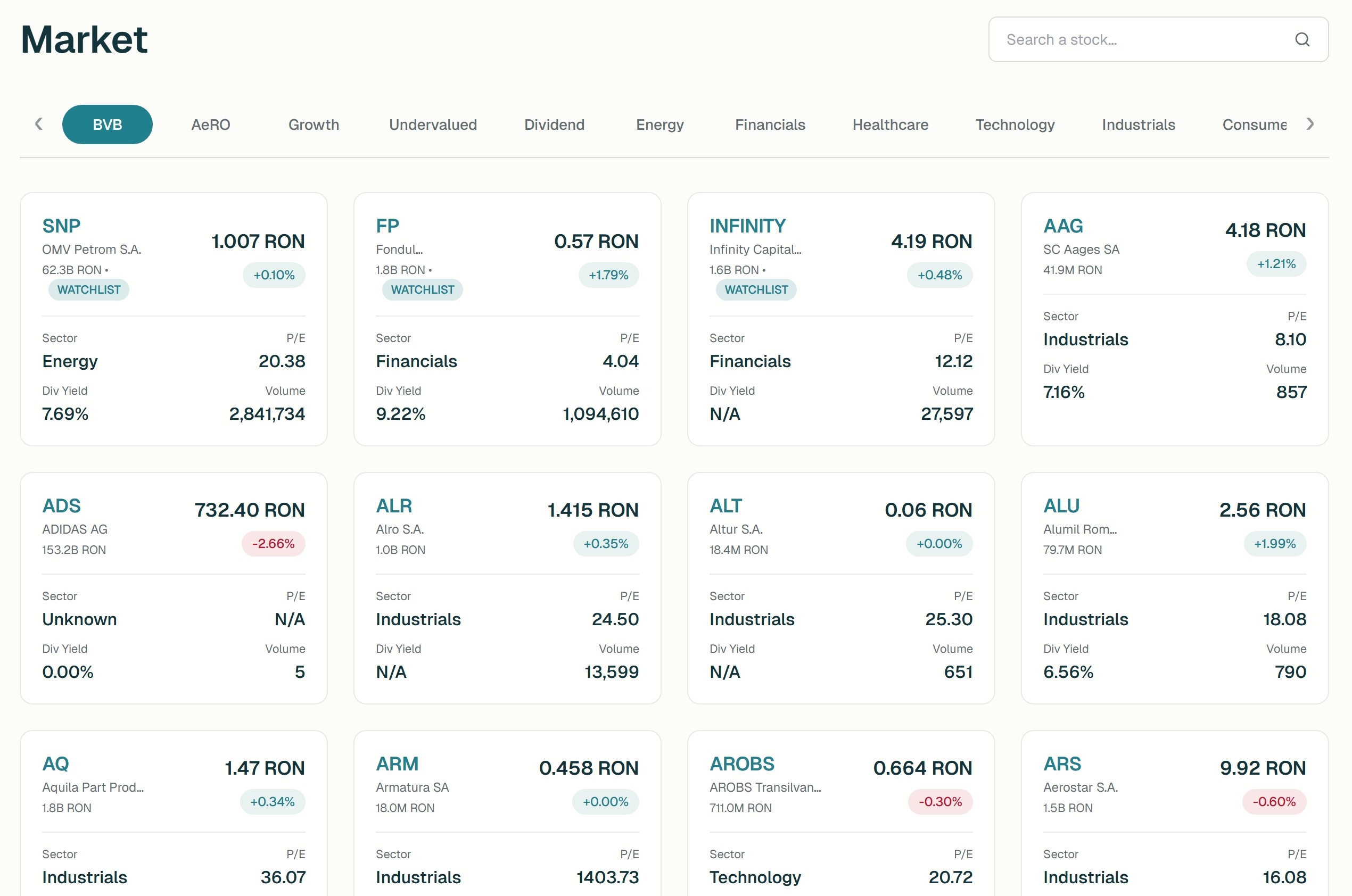Switch to the Technology tab
This screenshot has width=1352, height=896.
coord(1015,125)
